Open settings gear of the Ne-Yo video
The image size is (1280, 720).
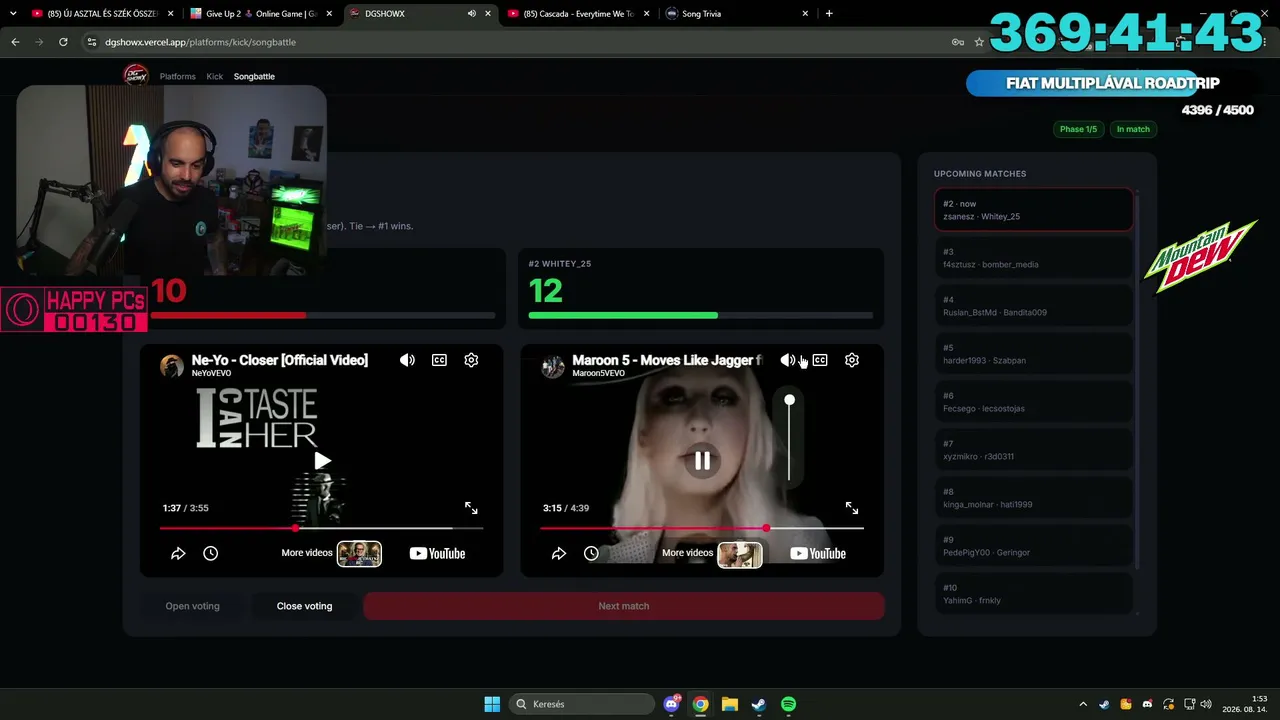click(471, 360)
